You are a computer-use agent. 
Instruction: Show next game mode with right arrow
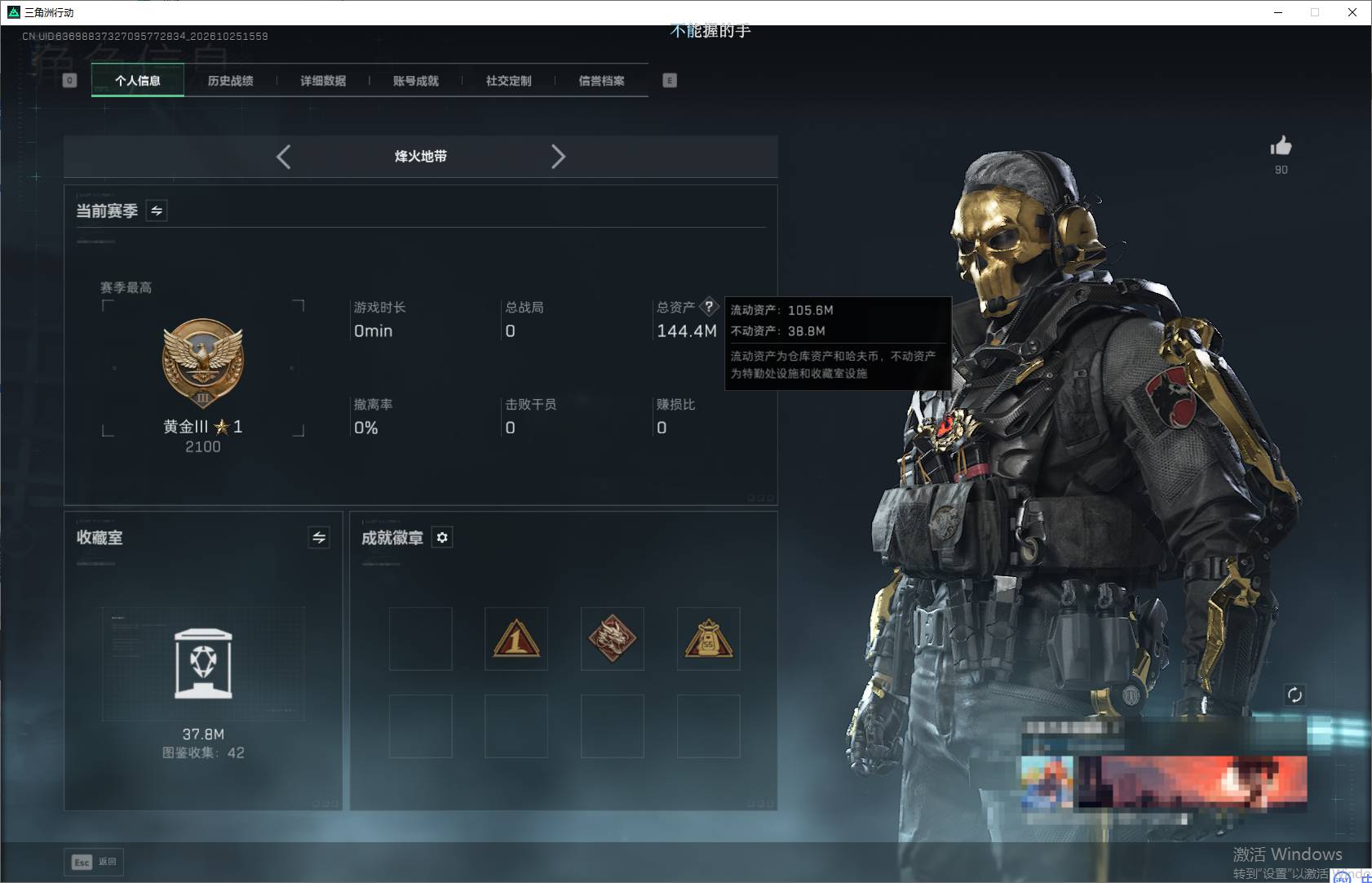558,157
